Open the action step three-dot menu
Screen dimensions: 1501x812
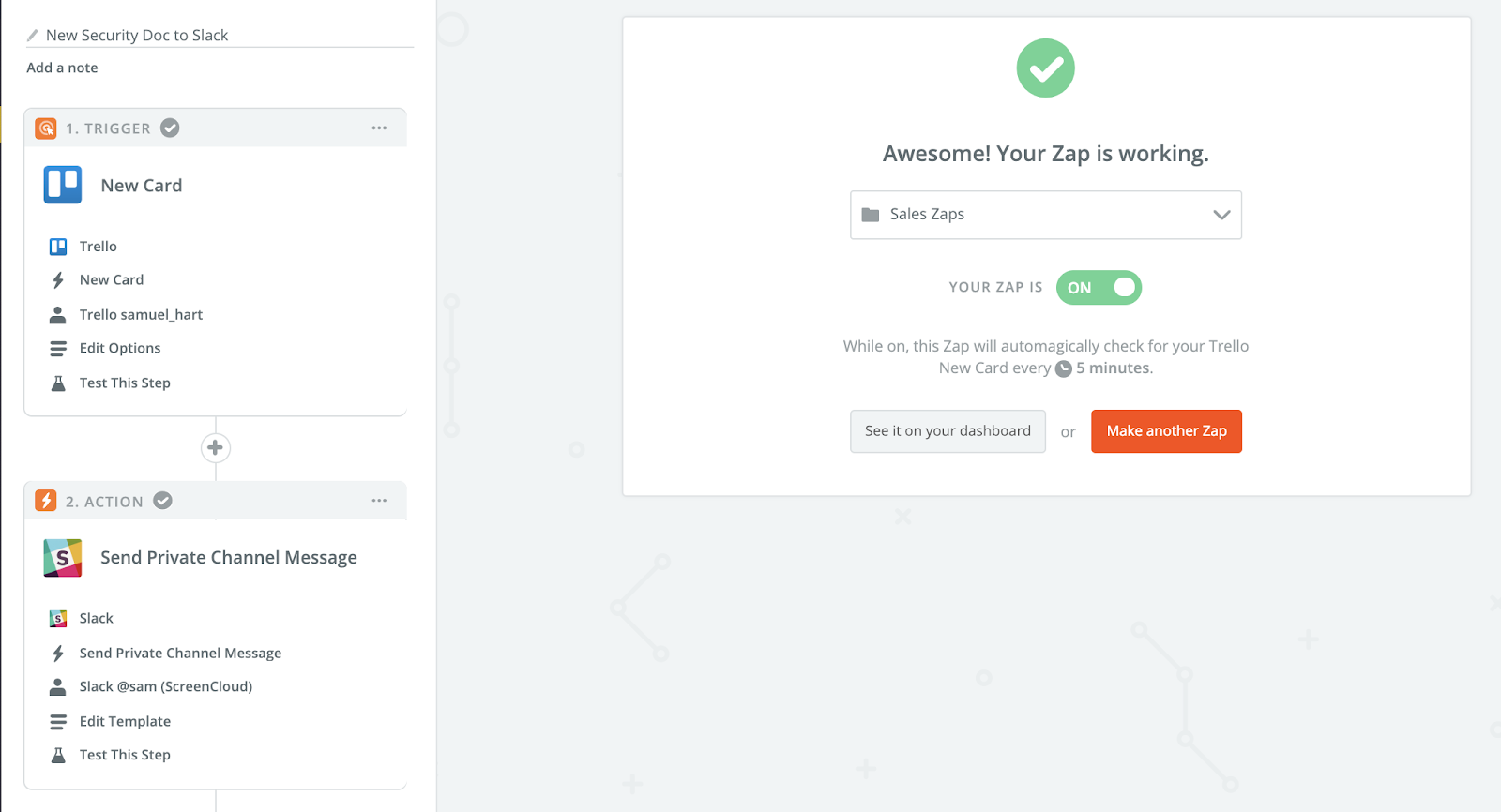[379, 501]
